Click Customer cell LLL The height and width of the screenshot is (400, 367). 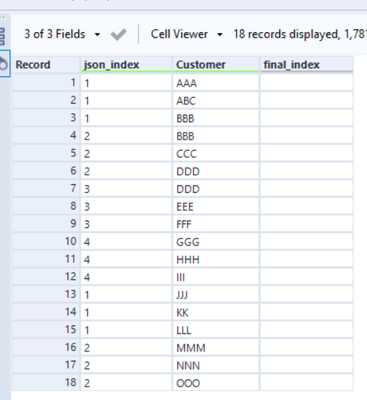coord(216,330)
